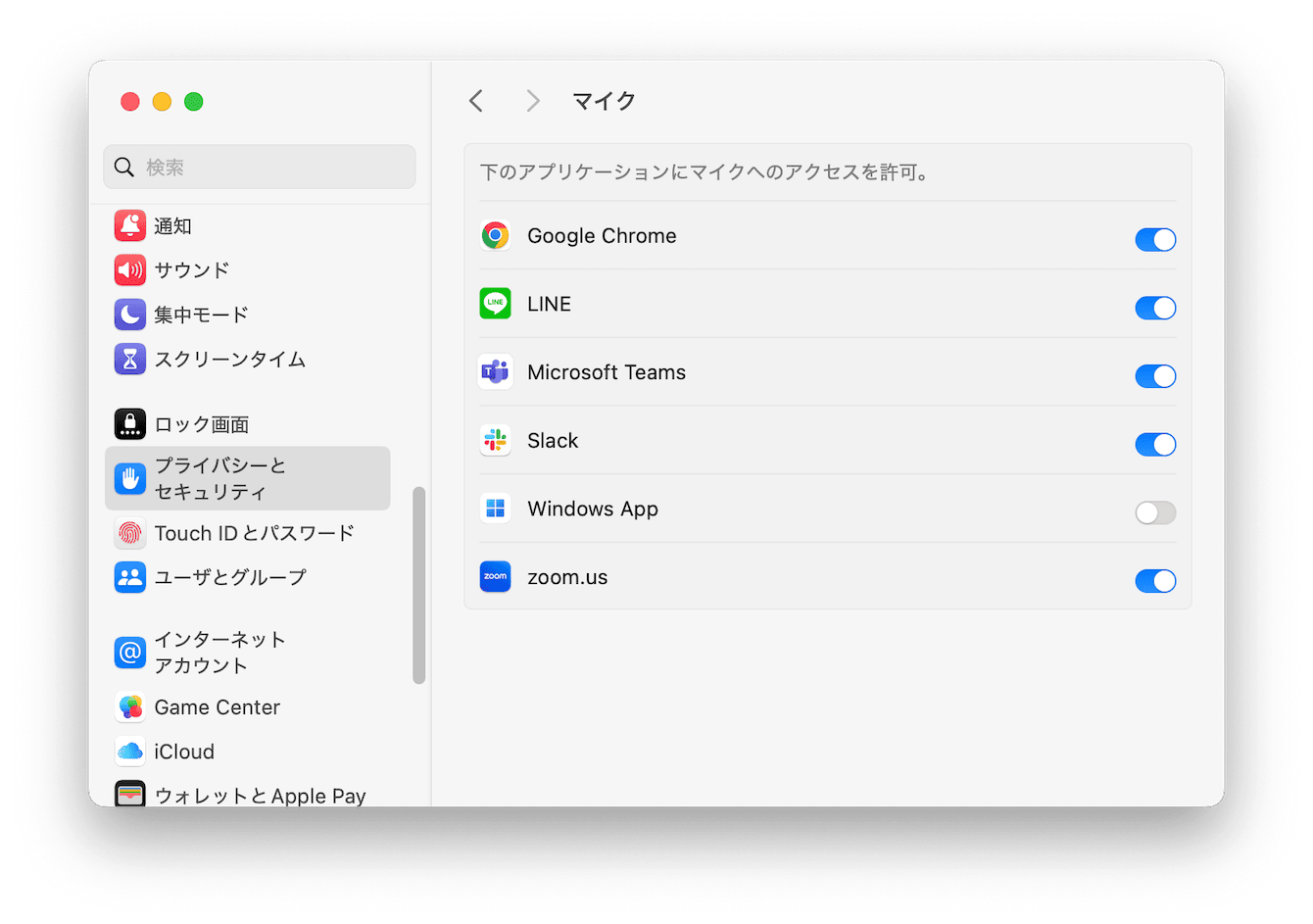Viewport: 1313px width, 924px height.
Task: Turn off LINE microphone toggle
Action: click(1155, 308)
